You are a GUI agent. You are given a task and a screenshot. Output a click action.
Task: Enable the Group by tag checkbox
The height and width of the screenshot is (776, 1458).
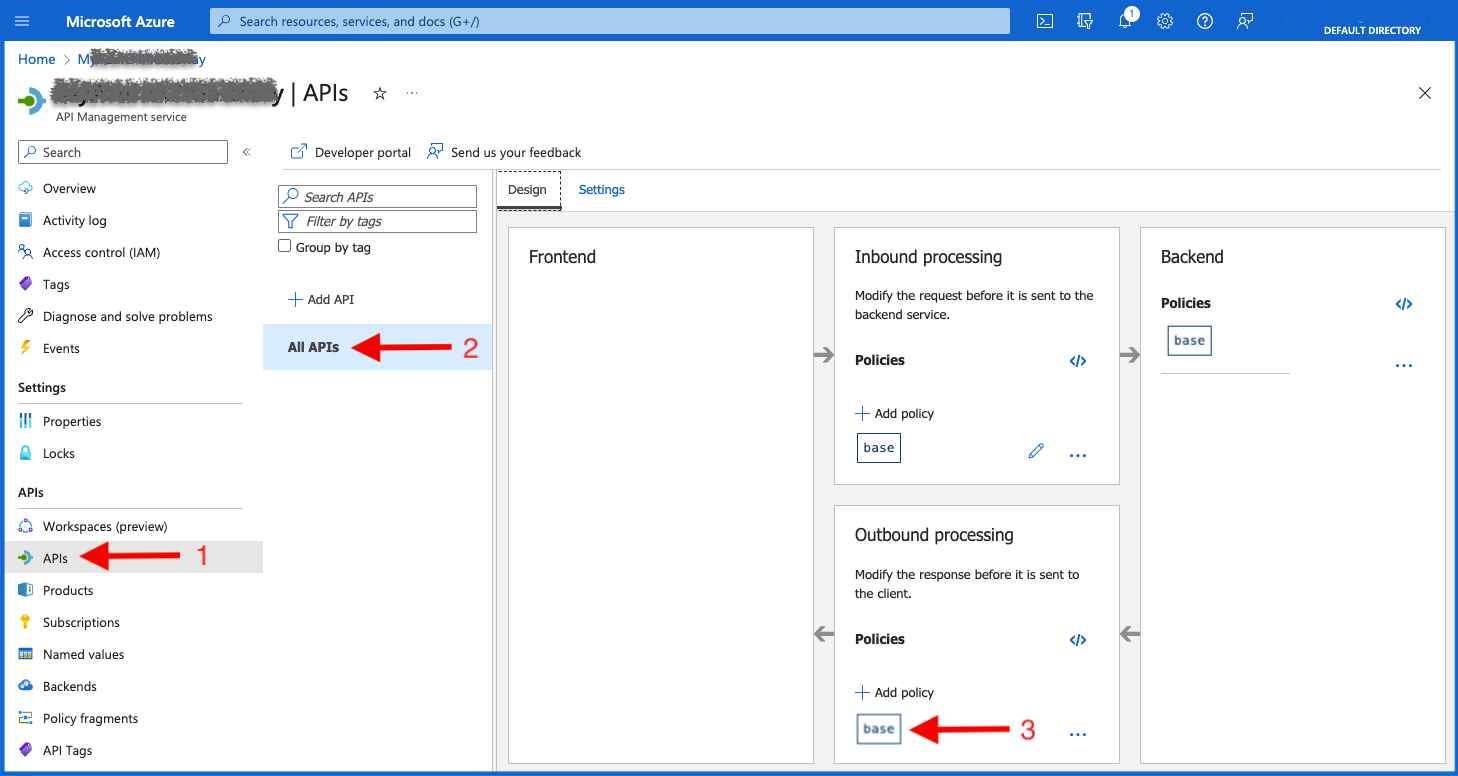(285, 246)
